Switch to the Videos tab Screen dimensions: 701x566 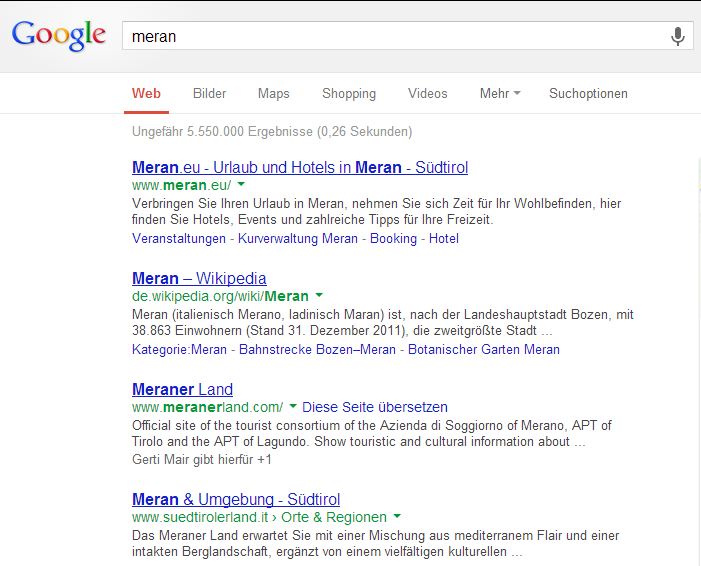(427, 93)
